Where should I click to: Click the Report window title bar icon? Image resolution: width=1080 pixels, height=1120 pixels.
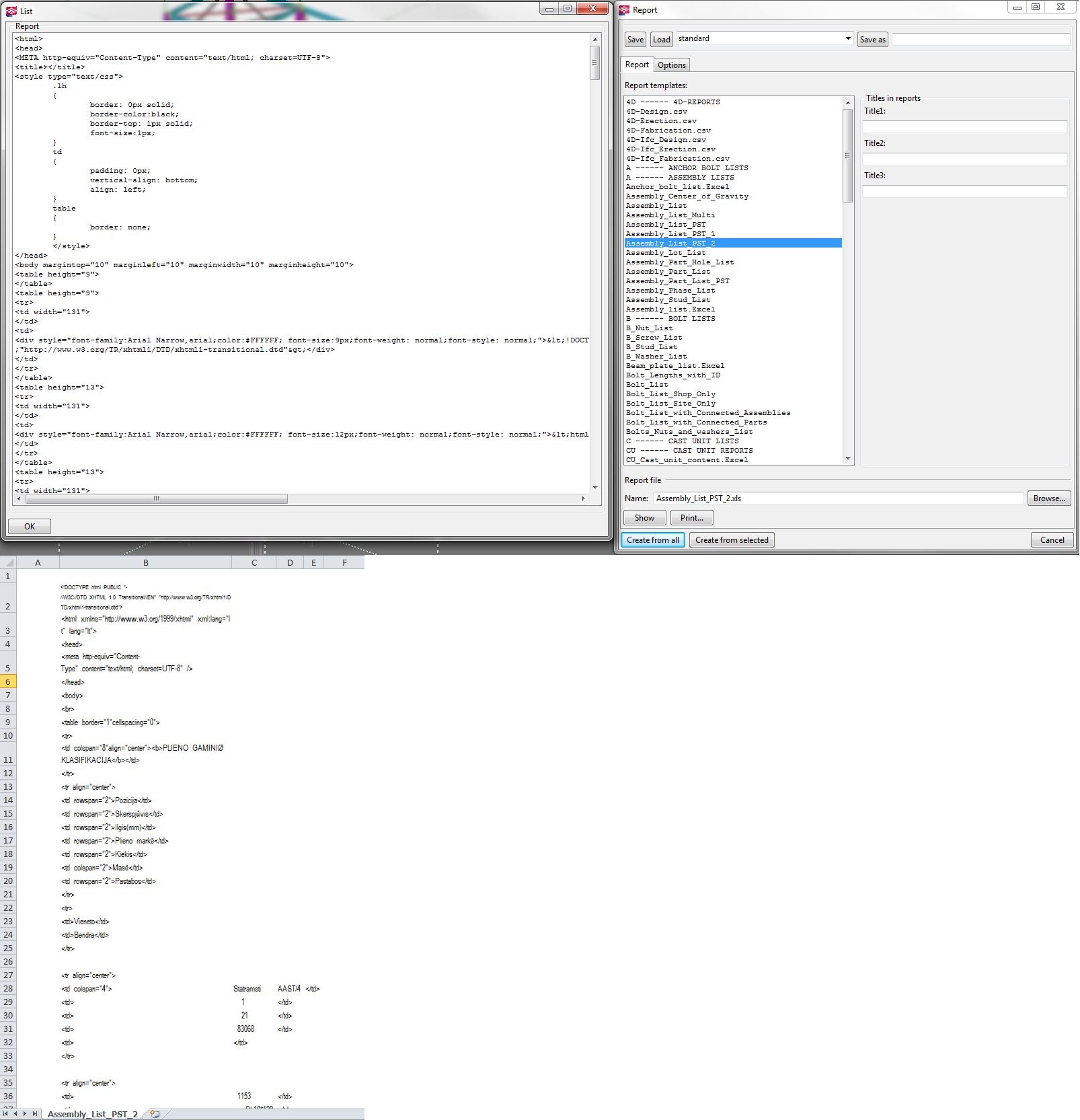click(x=624, y=10)
